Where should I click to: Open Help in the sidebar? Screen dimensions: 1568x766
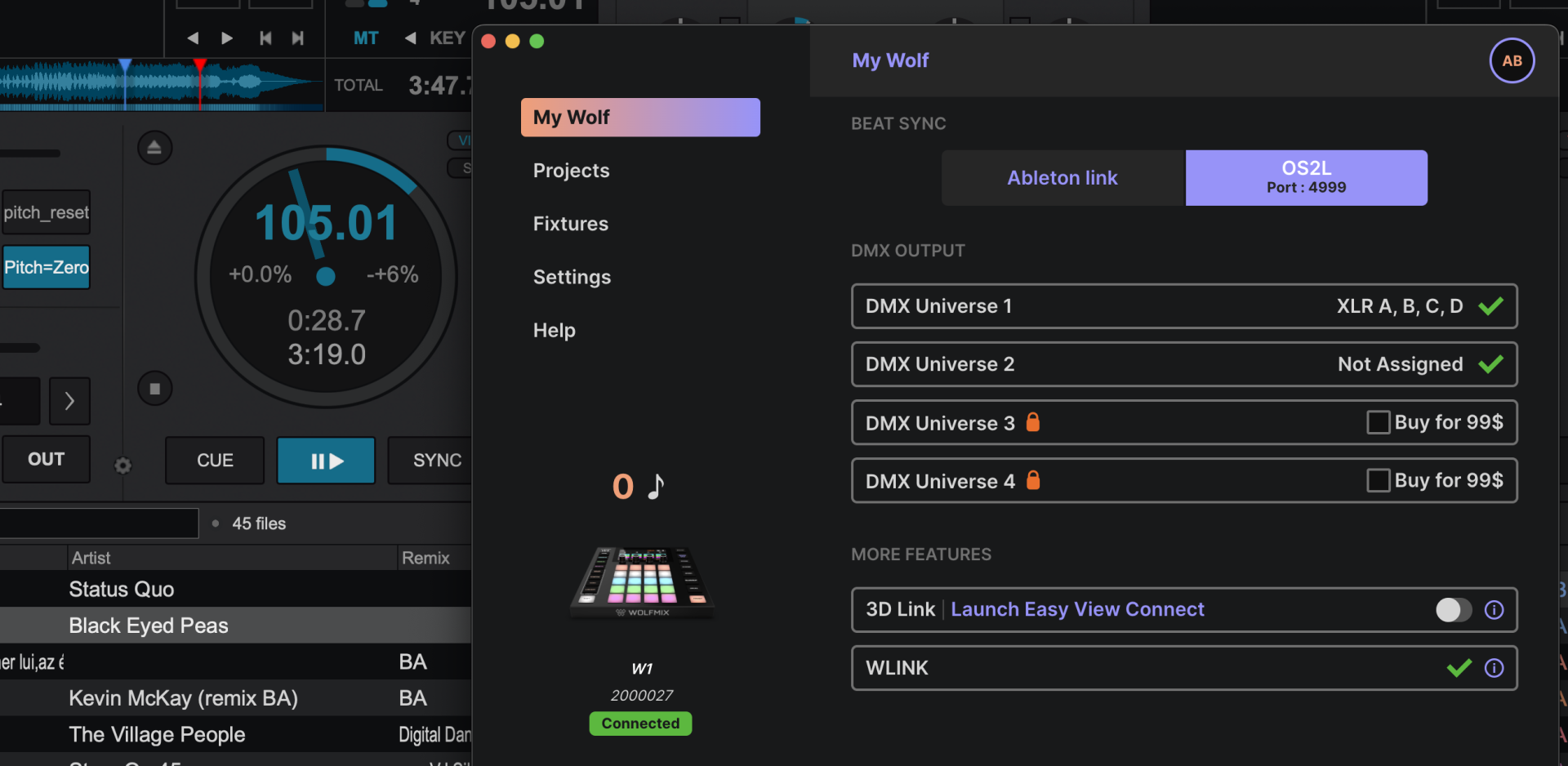[554, 331]
